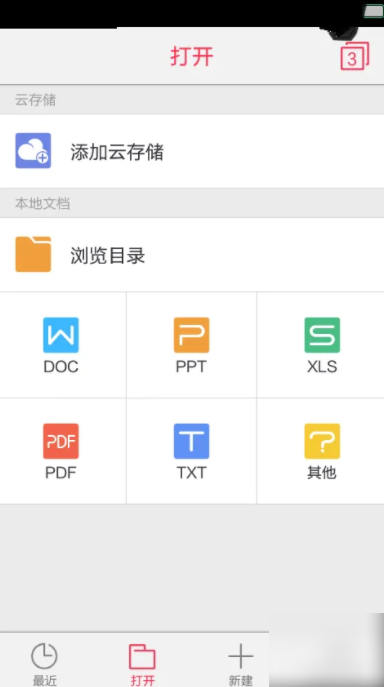Image resolution: width=384 pixels, height=687 pixels.
Task: Open the multi-document switcher showing 3
Action: coord(355,56)
